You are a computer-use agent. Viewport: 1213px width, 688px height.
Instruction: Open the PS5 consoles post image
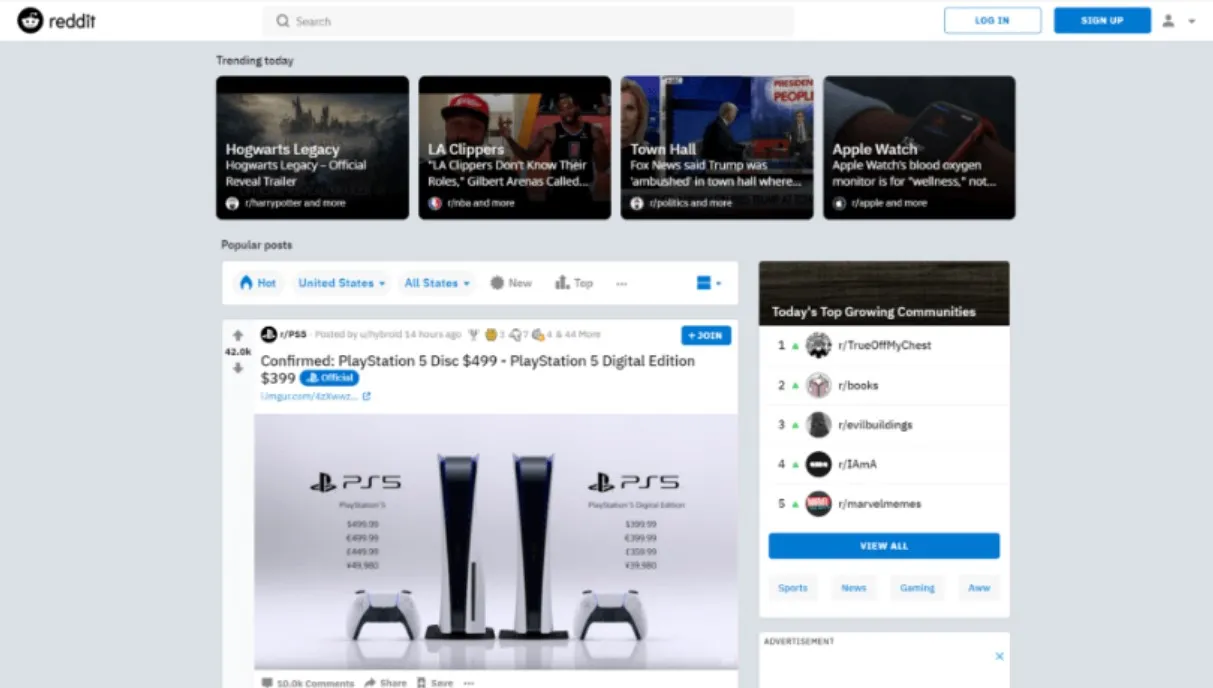(496, 542)
